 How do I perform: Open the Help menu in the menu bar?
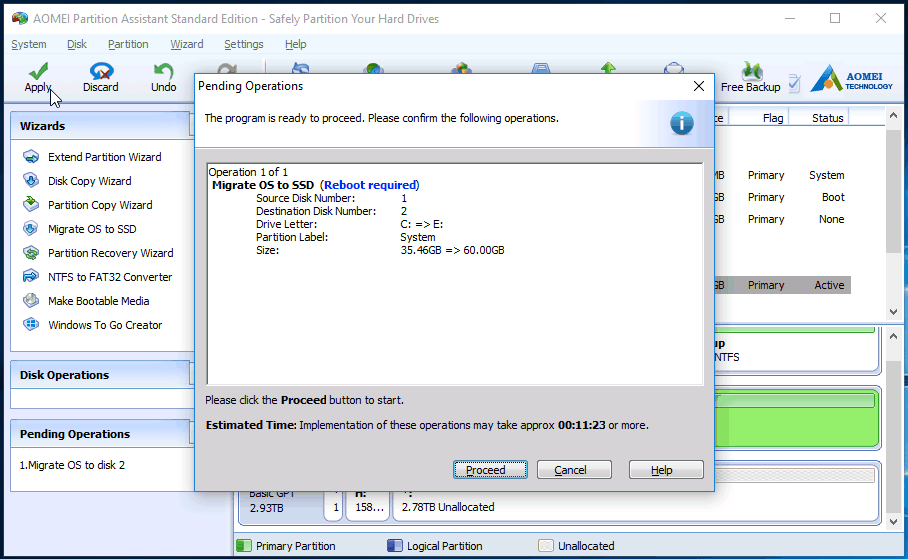click(295, 44)
